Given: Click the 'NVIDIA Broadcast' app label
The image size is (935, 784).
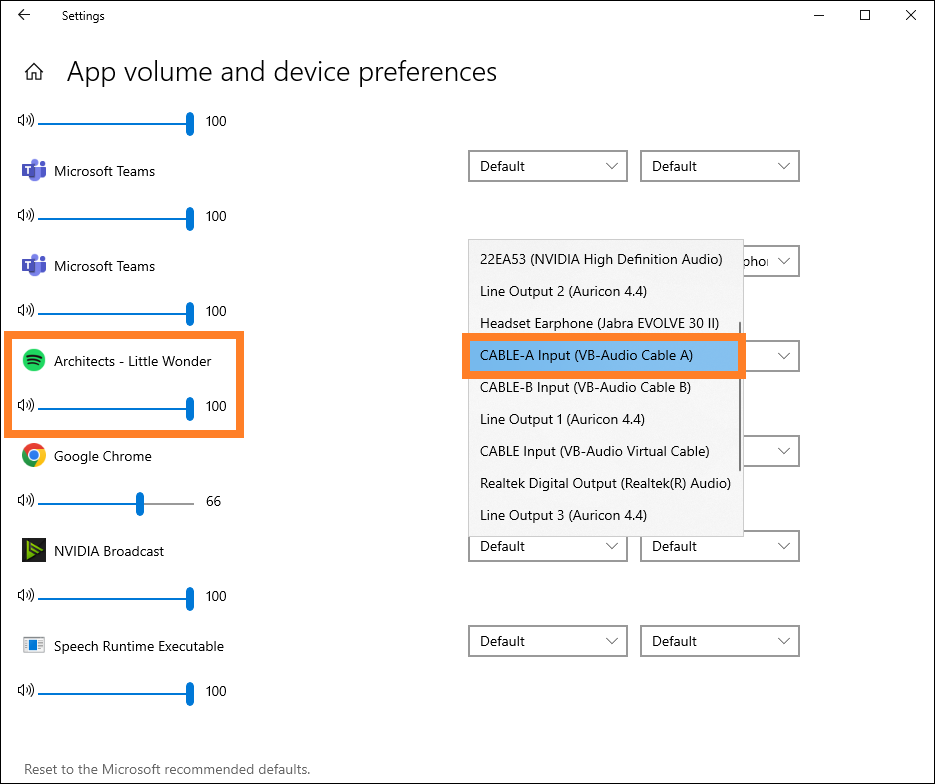Looking at the screenshot, I should 109,551.
